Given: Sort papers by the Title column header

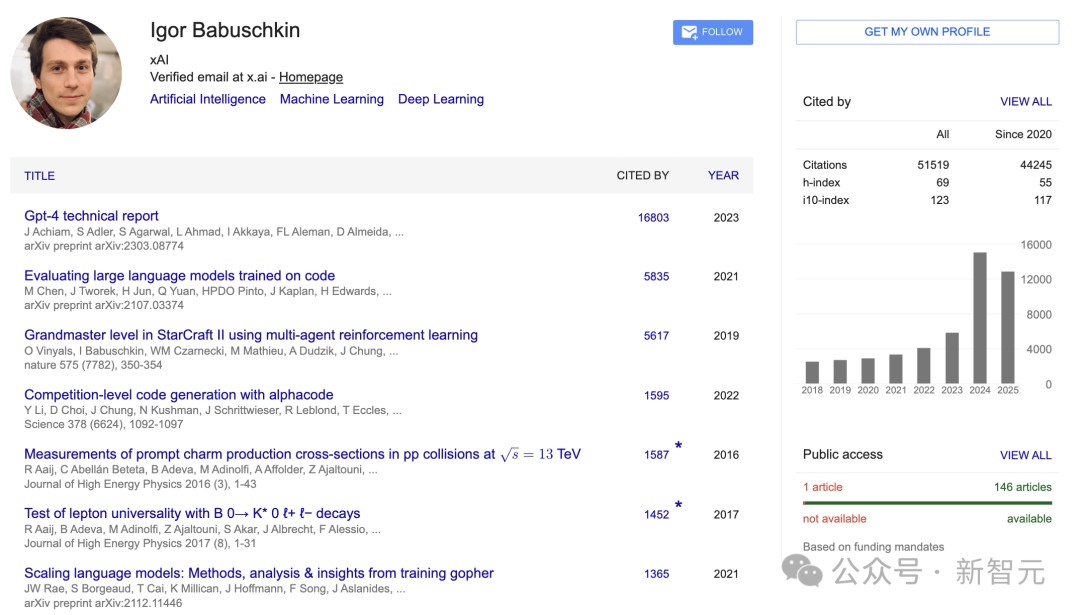Looking at the screenshot, I should 39,176.
